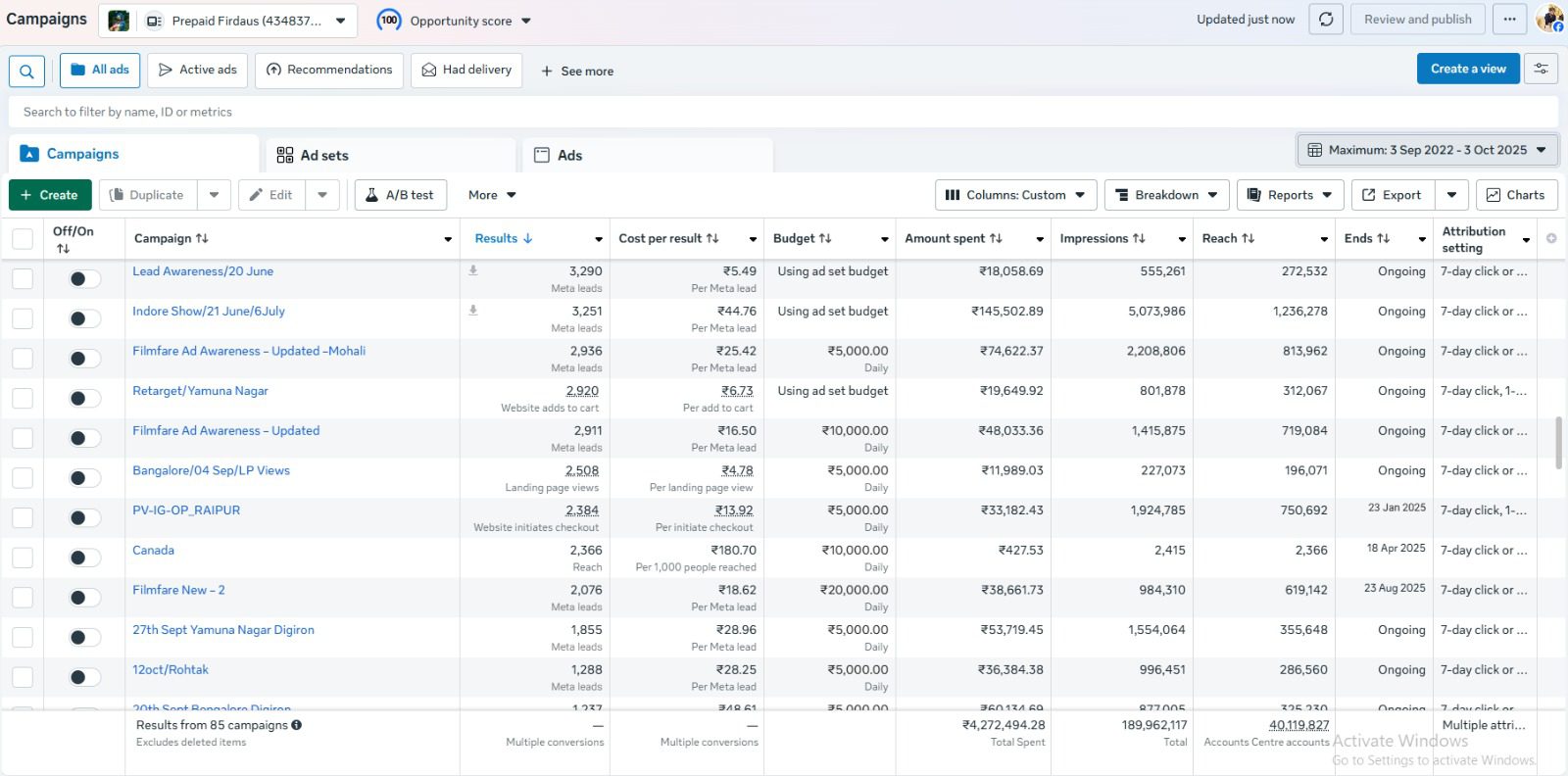The image size is (1568, 776).
Task: Toggle the Canada campaign on/off switch
Action: 84,558
